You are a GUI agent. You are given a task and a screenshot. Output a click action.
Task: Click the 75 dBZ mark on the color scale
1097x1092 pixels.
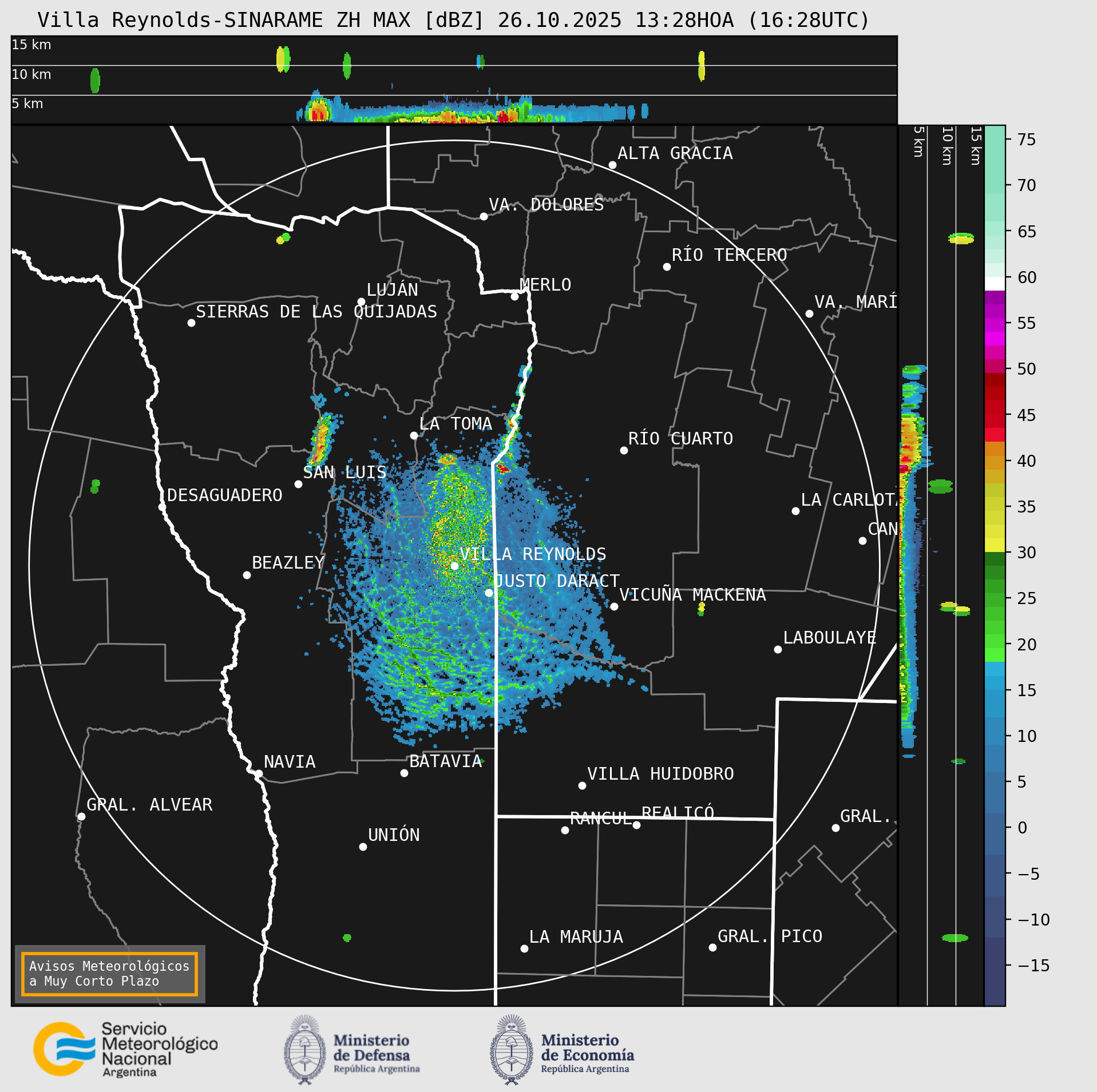[1027, 140]
